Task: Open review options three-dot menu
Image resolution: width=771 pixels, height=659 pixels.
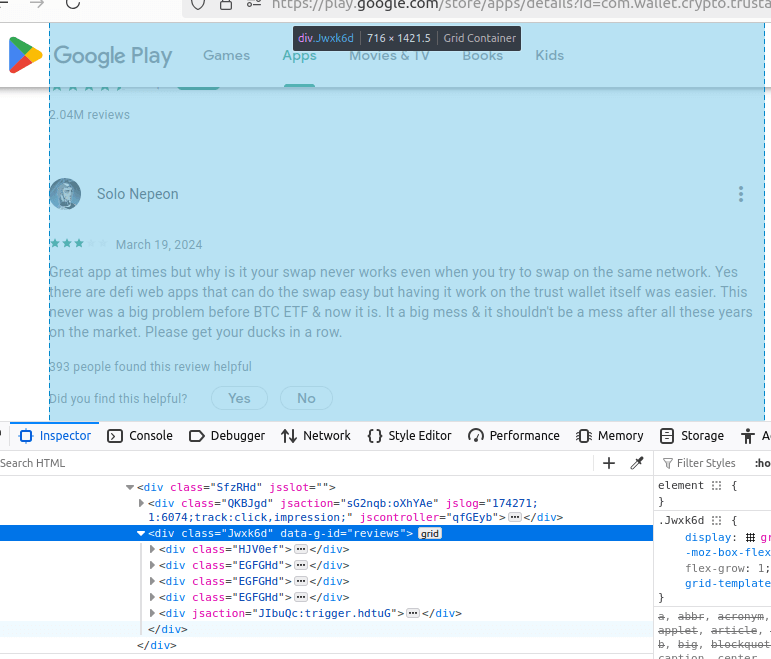Action: click(x=741, y=194)
